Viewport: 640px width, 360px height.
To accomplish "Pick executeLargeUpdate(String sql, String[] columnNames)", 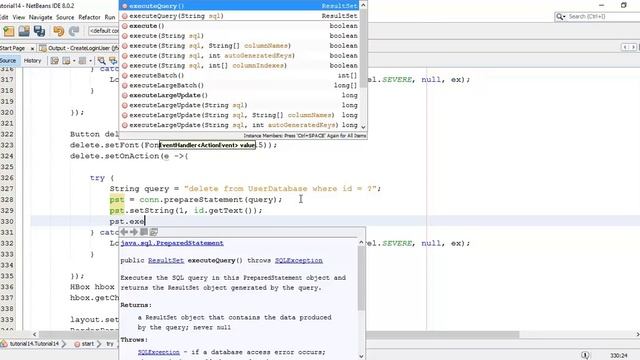I will (x=240, y=115).
